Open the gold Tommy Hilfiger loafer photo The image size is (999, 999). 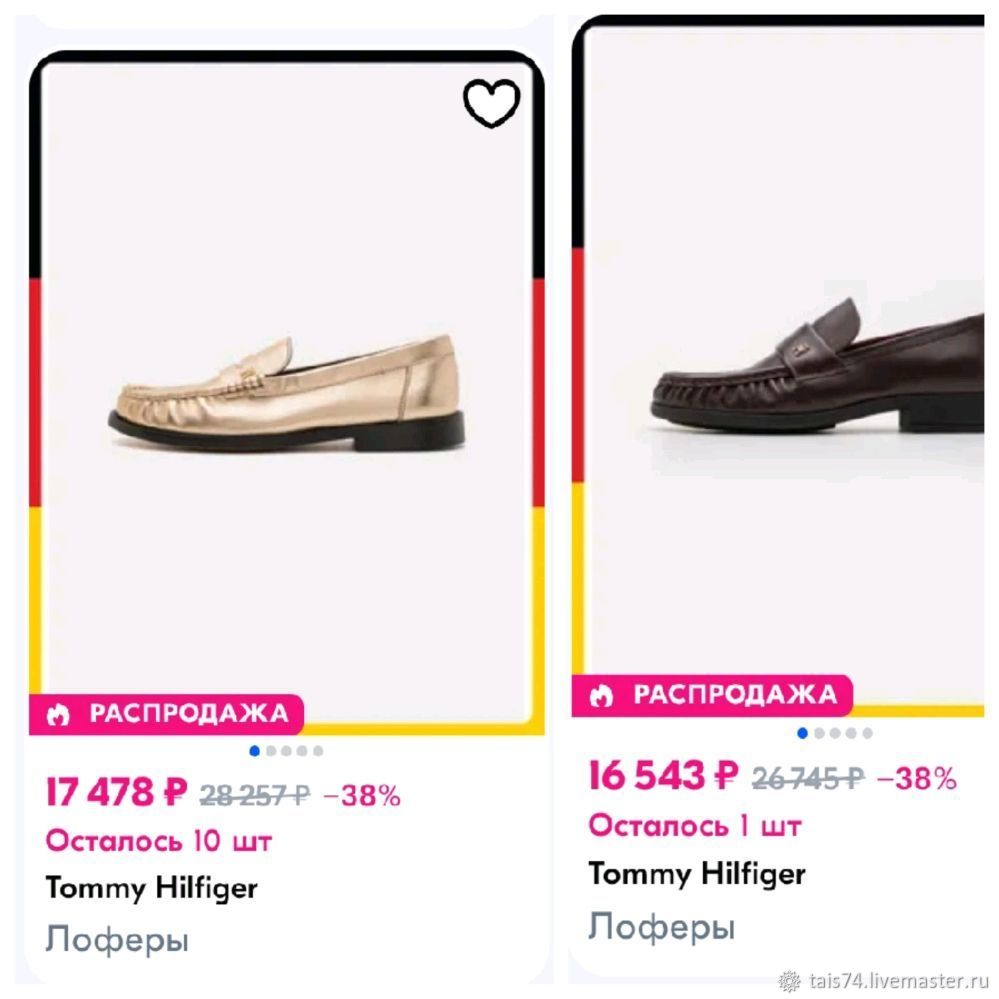[287, 395]
